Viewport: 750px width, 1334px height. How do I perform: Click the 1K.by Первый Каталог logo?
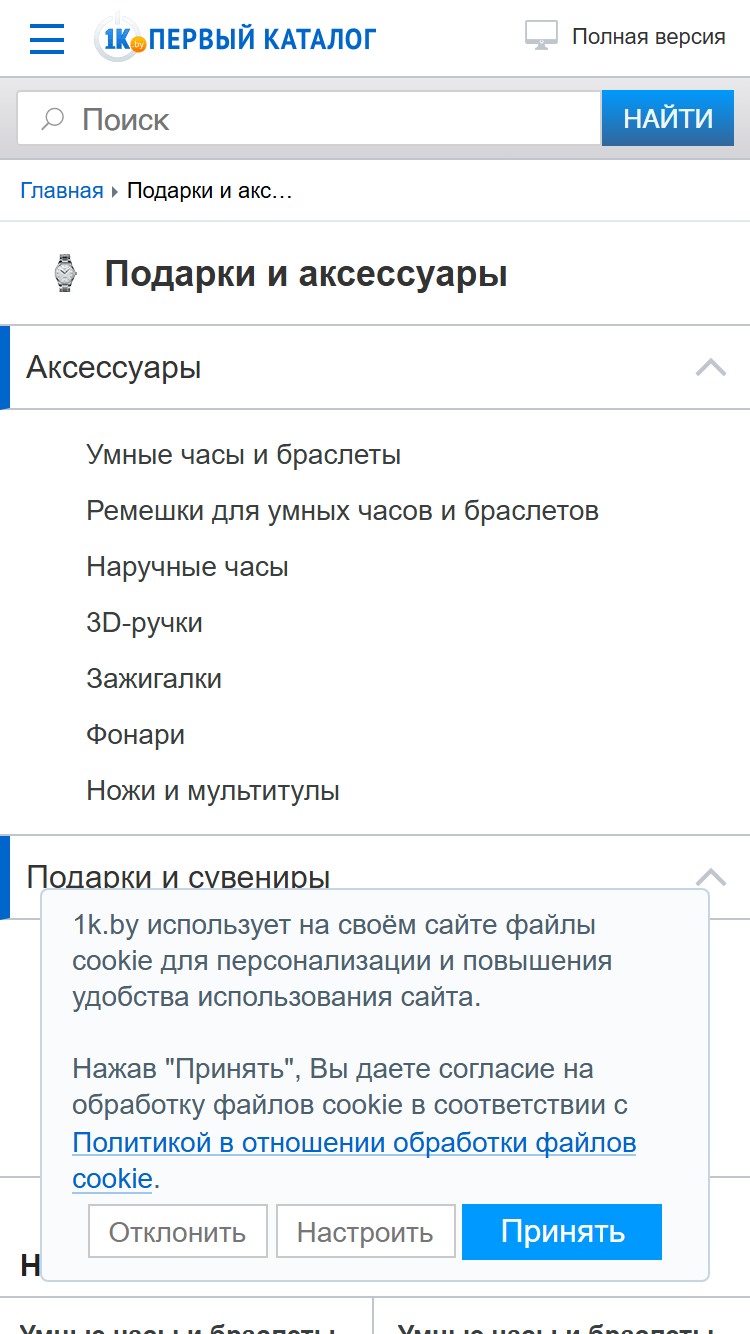click(235, 38)
